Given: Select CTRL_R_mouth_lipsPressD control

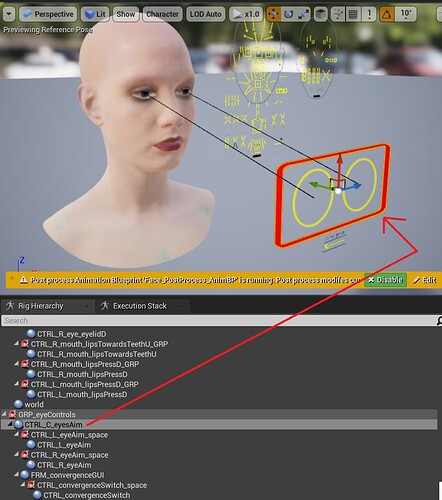Looking at the screenshot, I should (x=82, y=374).
